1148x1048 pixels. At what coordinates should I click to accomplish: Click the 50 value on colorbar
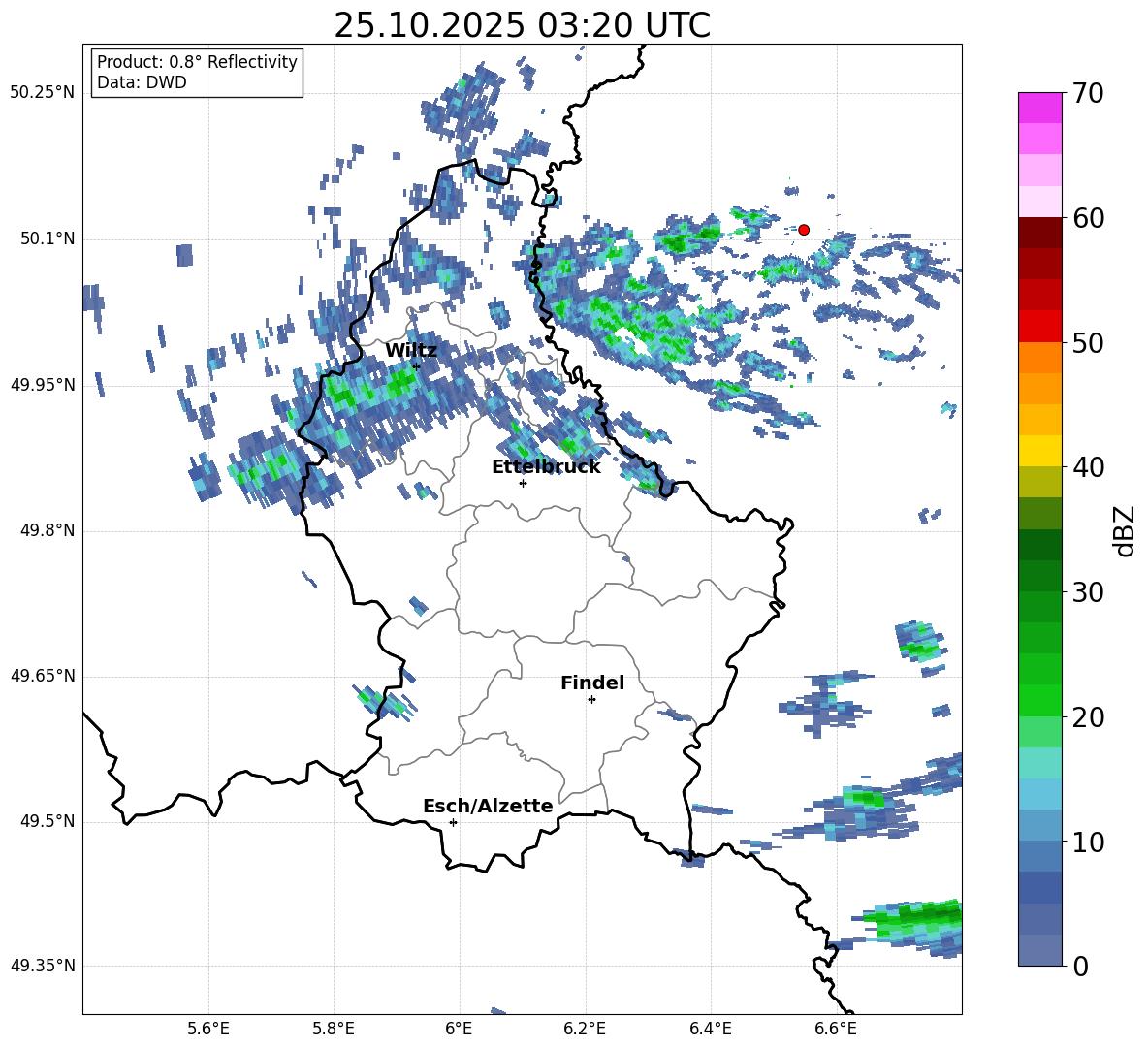(x=1089, y=342)
